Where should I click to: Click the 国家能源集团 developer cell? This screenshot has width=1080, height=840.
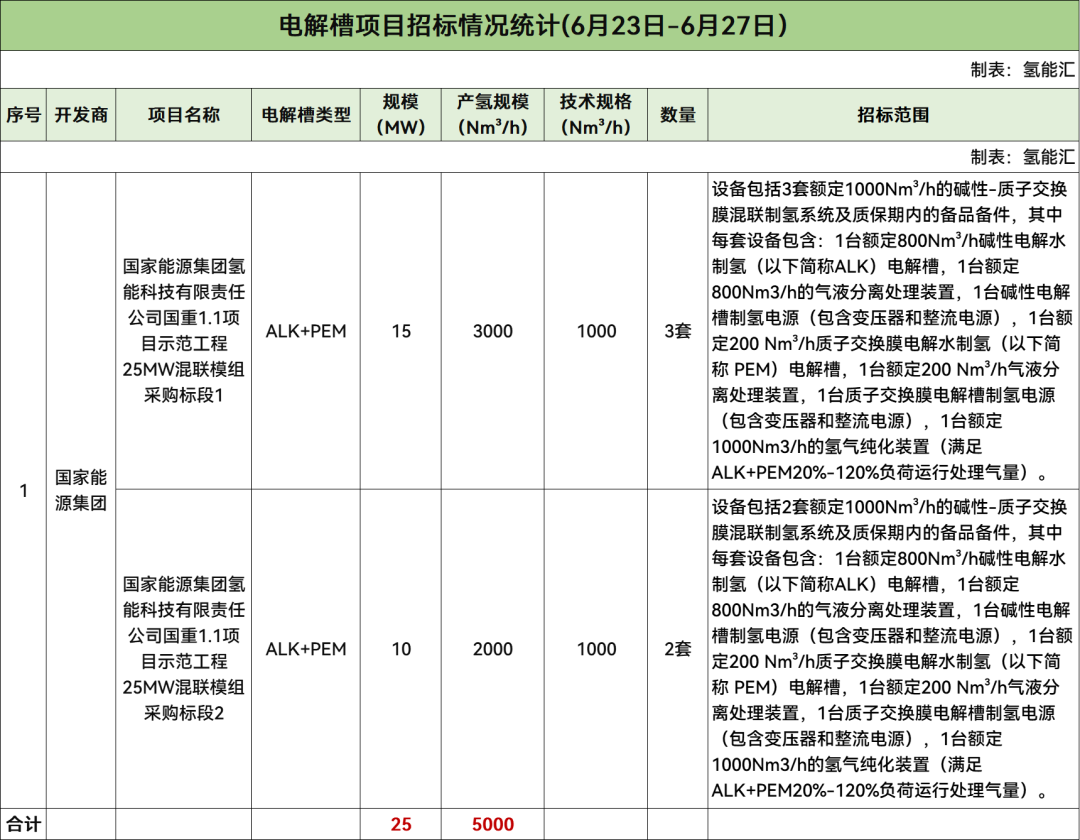click(x=81, y=490)
